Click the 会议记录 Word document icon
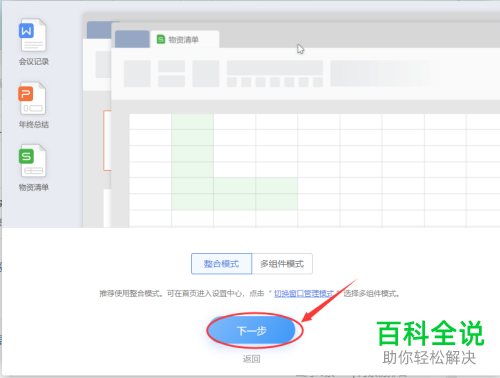 32,35
